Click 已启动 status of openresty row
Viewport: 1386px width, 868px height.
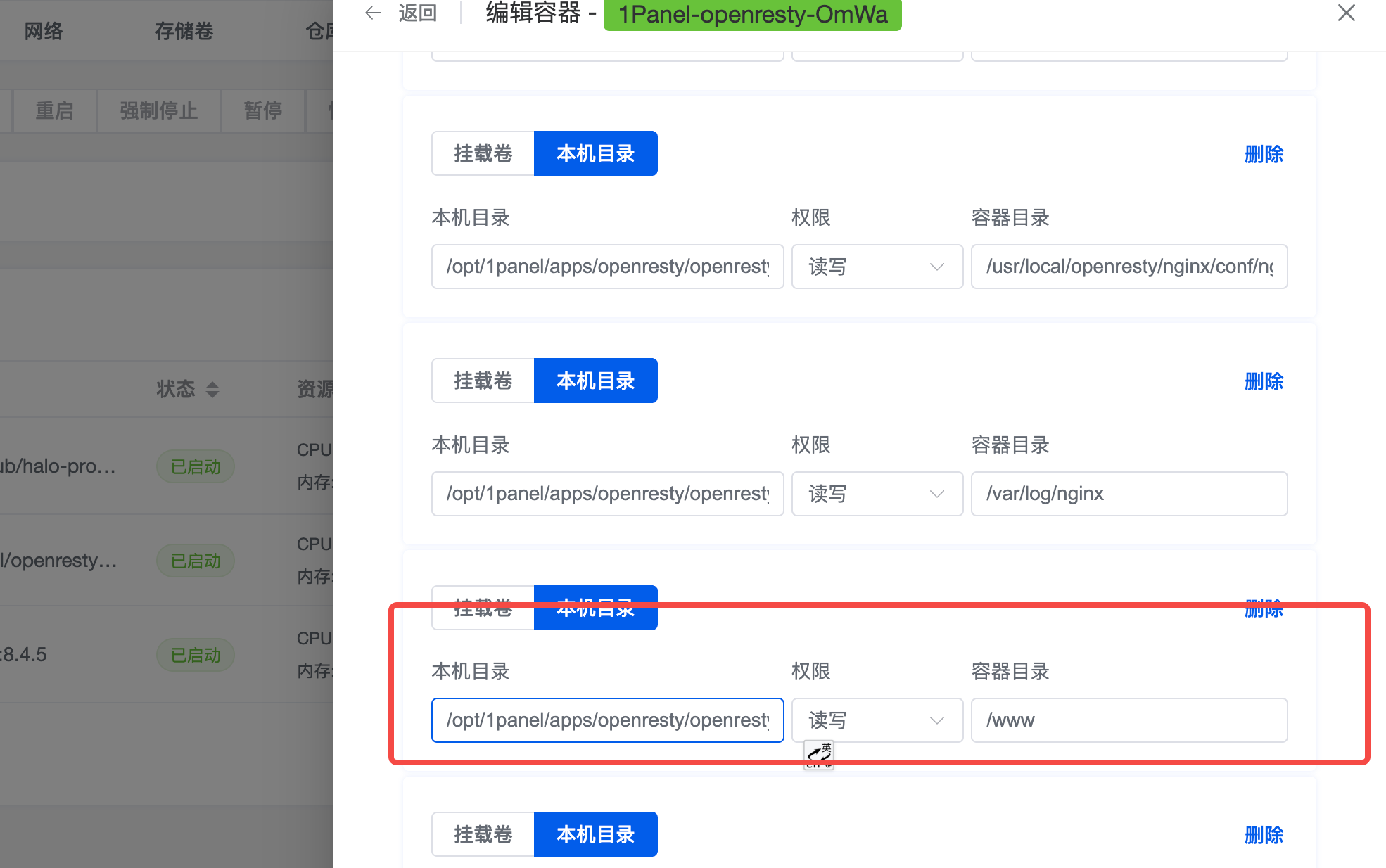pos(196,561)
